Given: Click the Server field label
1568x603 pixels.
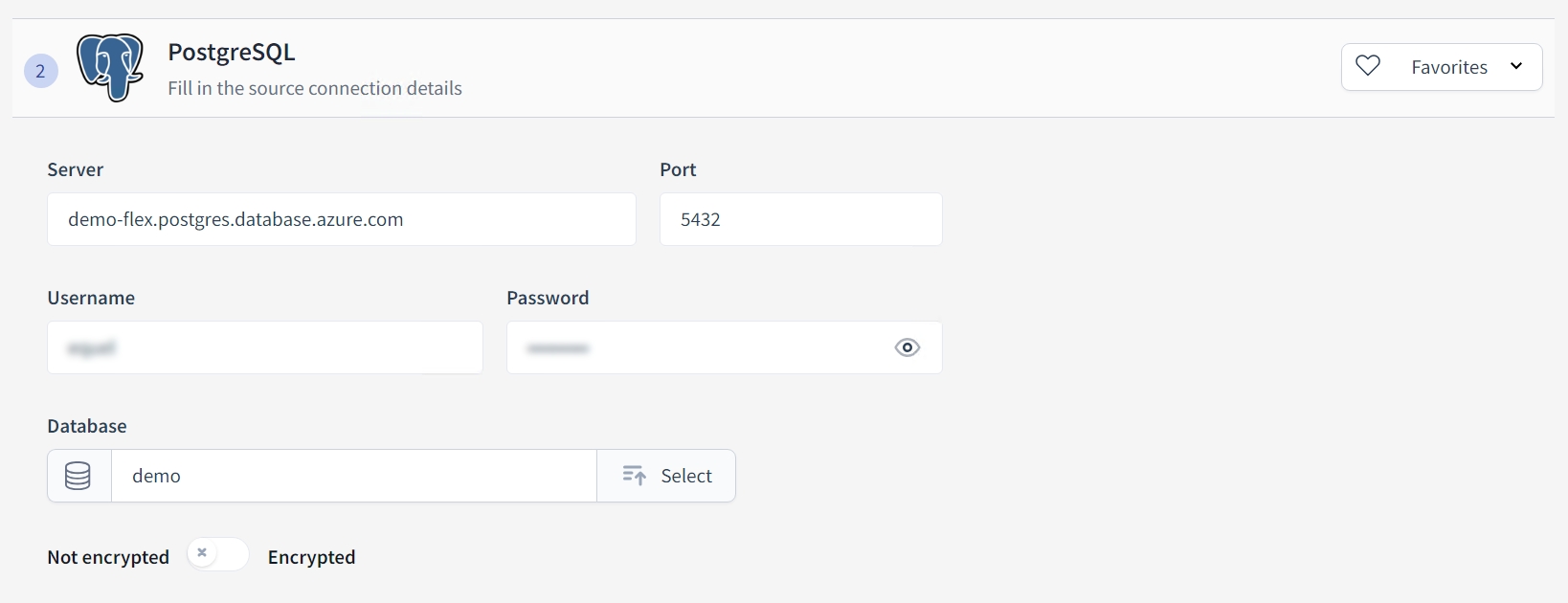Looking at the screenshot, I should (75, 169).
